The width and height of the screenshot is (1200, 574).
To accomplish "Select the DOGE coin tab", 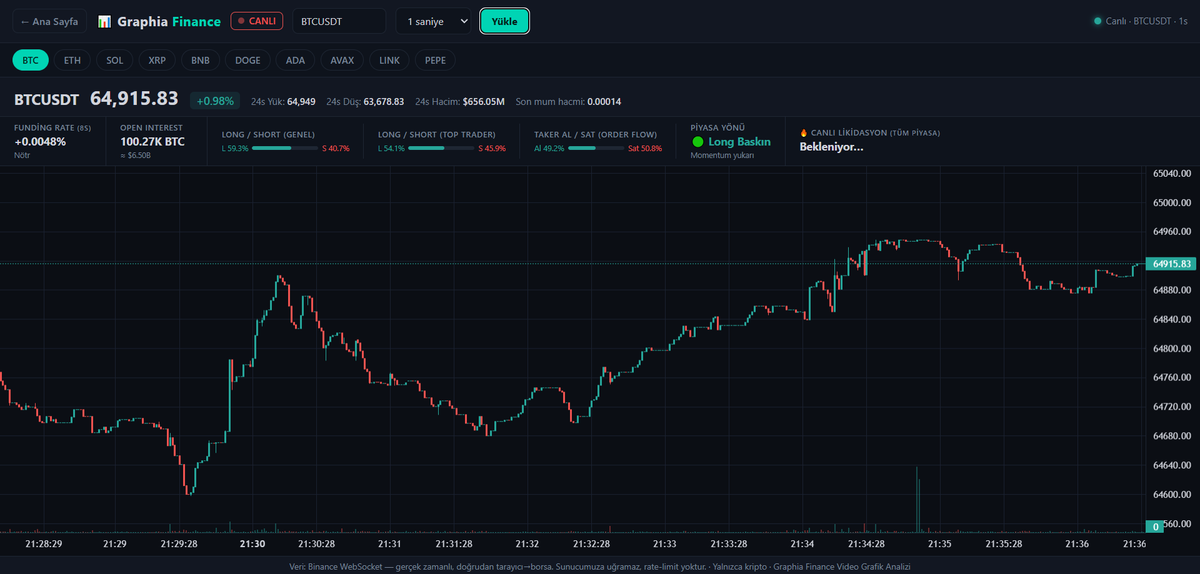I will point(248,60).
